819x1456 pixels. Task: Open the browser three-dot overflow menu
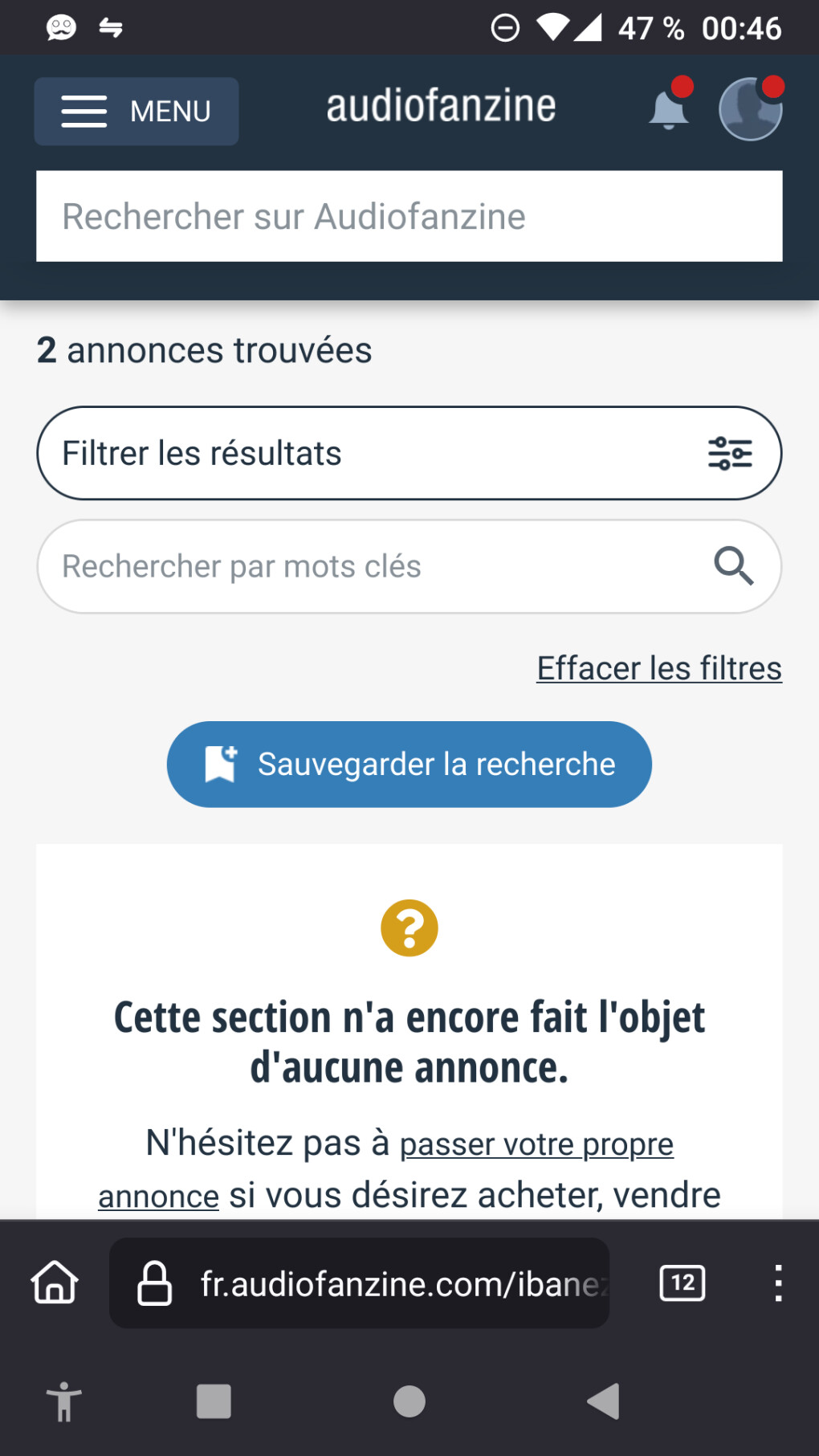click(777, 1283)
